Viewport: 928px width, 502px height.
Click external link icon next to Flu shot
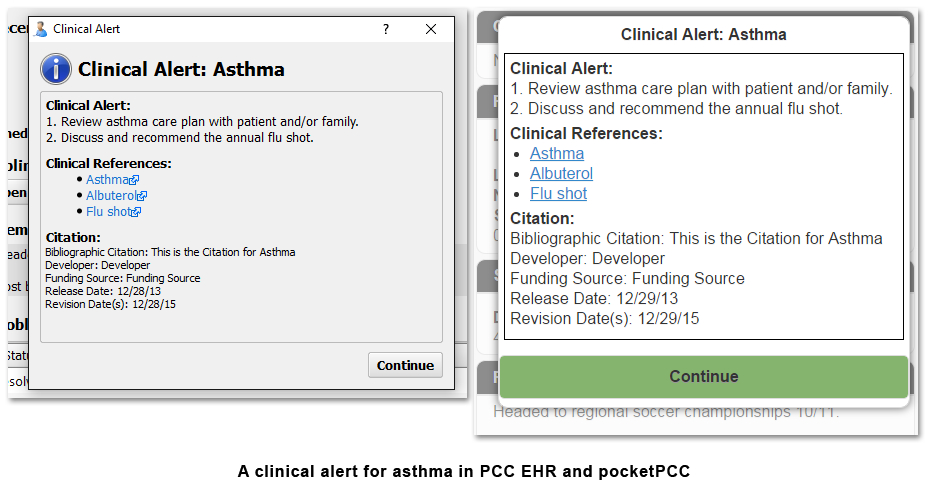coord(136,212)
